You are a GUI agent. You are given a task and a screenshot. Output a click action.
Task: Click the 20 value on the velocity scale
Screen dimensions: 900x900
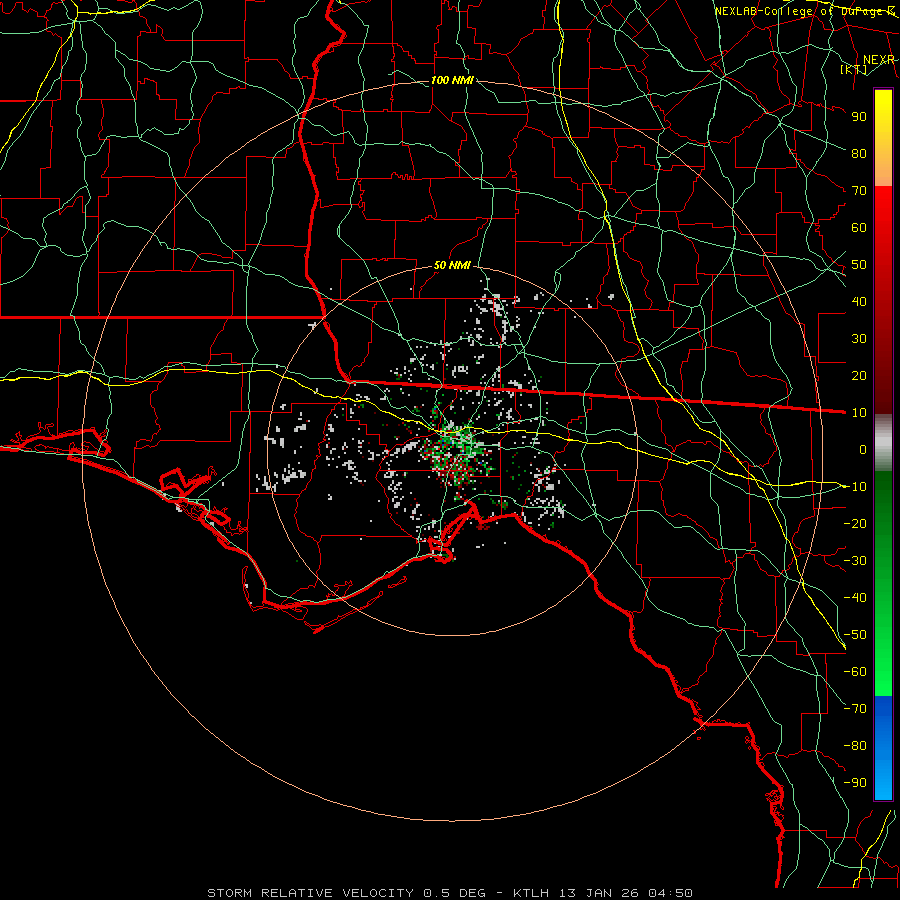coord(859,376)
